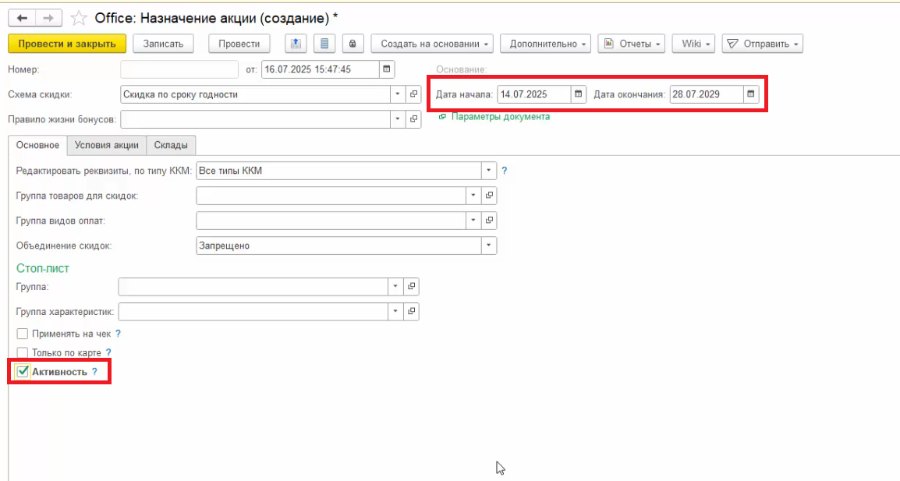Viewport: 900px width, 481px height.
Task: Click help question mark beside Применять на чек
Action: point(118,333)
